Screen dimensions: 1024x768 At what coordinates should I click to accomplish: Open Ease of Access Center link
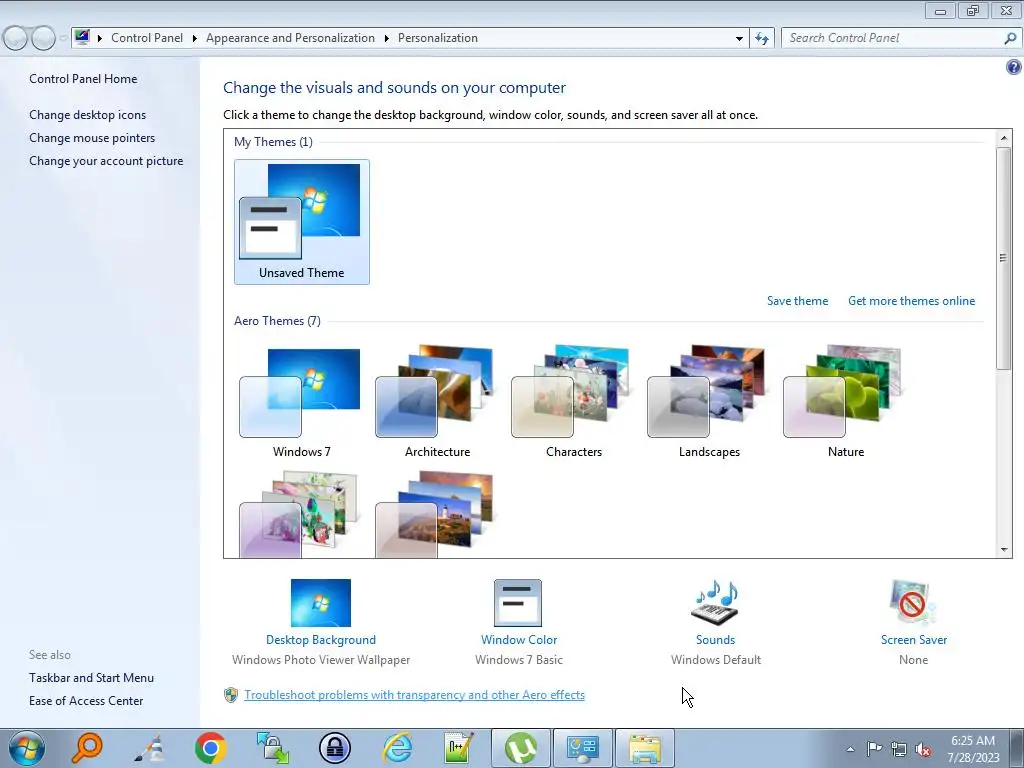(86, 701)
